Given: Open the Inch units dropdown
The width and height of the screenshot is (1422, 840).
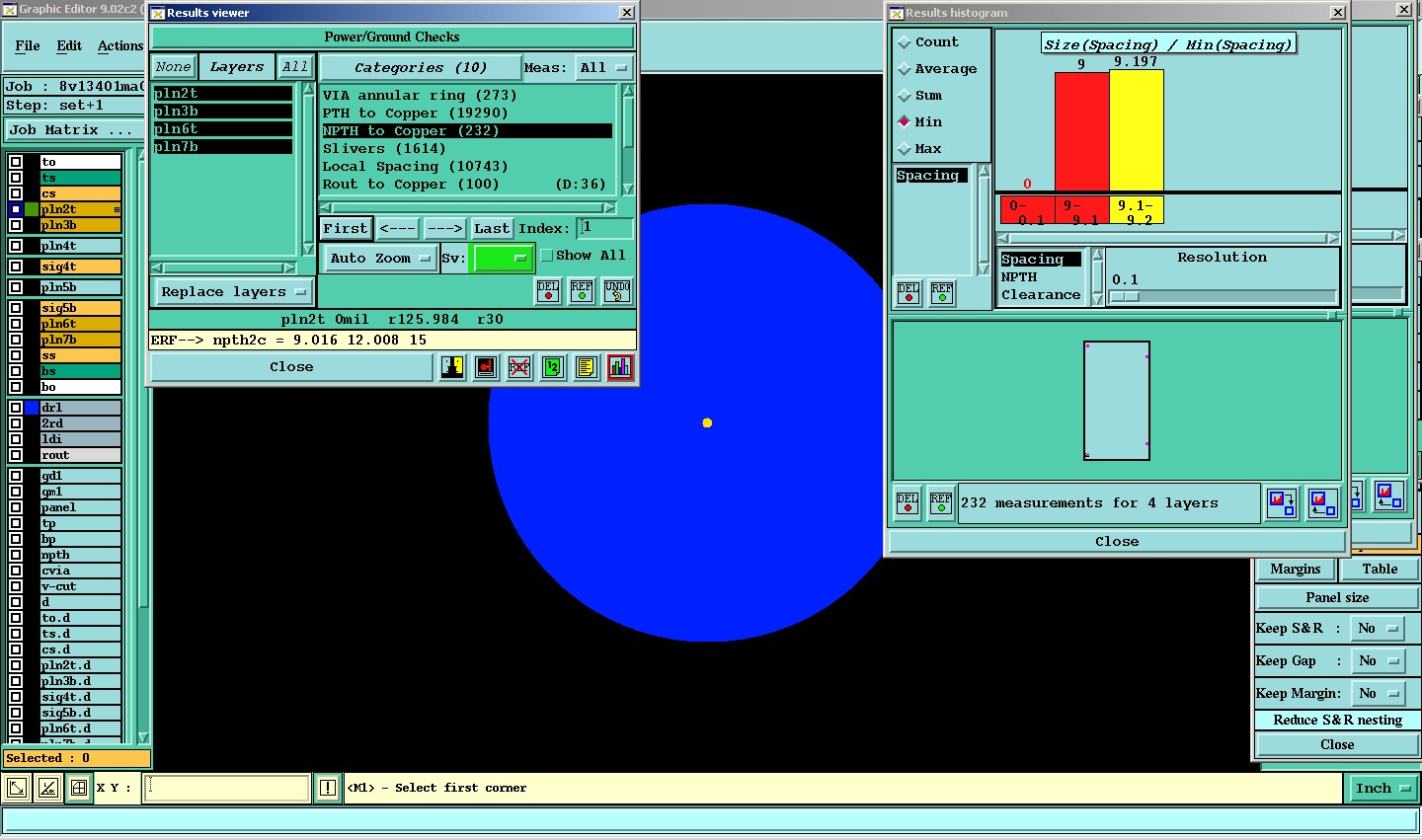Looking at the screenshot, I should [1383, 788].
